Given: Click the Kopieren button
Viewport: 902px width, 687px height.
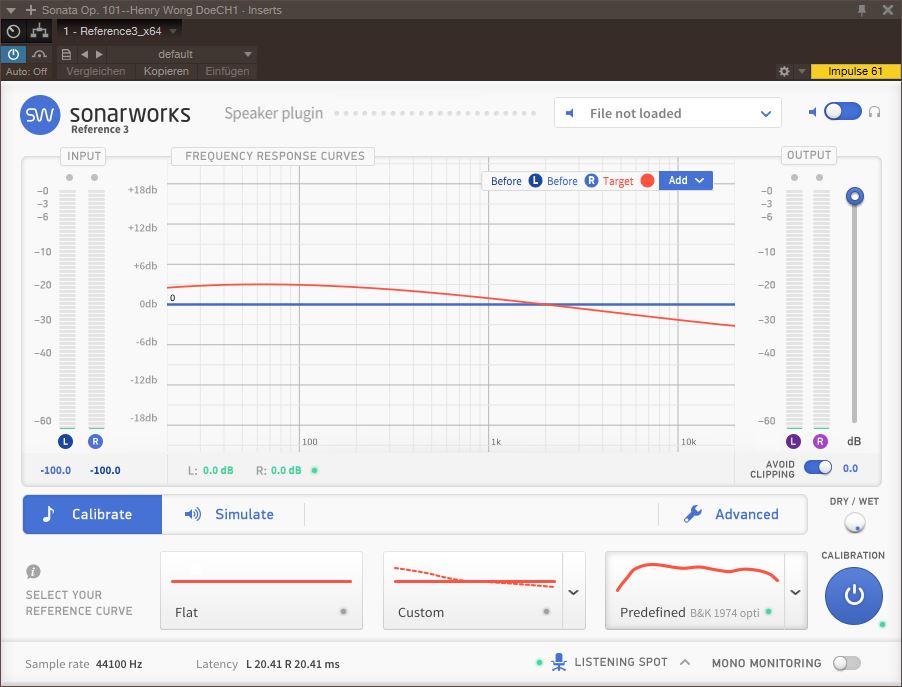Looking at the screenshot, I should pyautogui.click(x=166, y=71).
